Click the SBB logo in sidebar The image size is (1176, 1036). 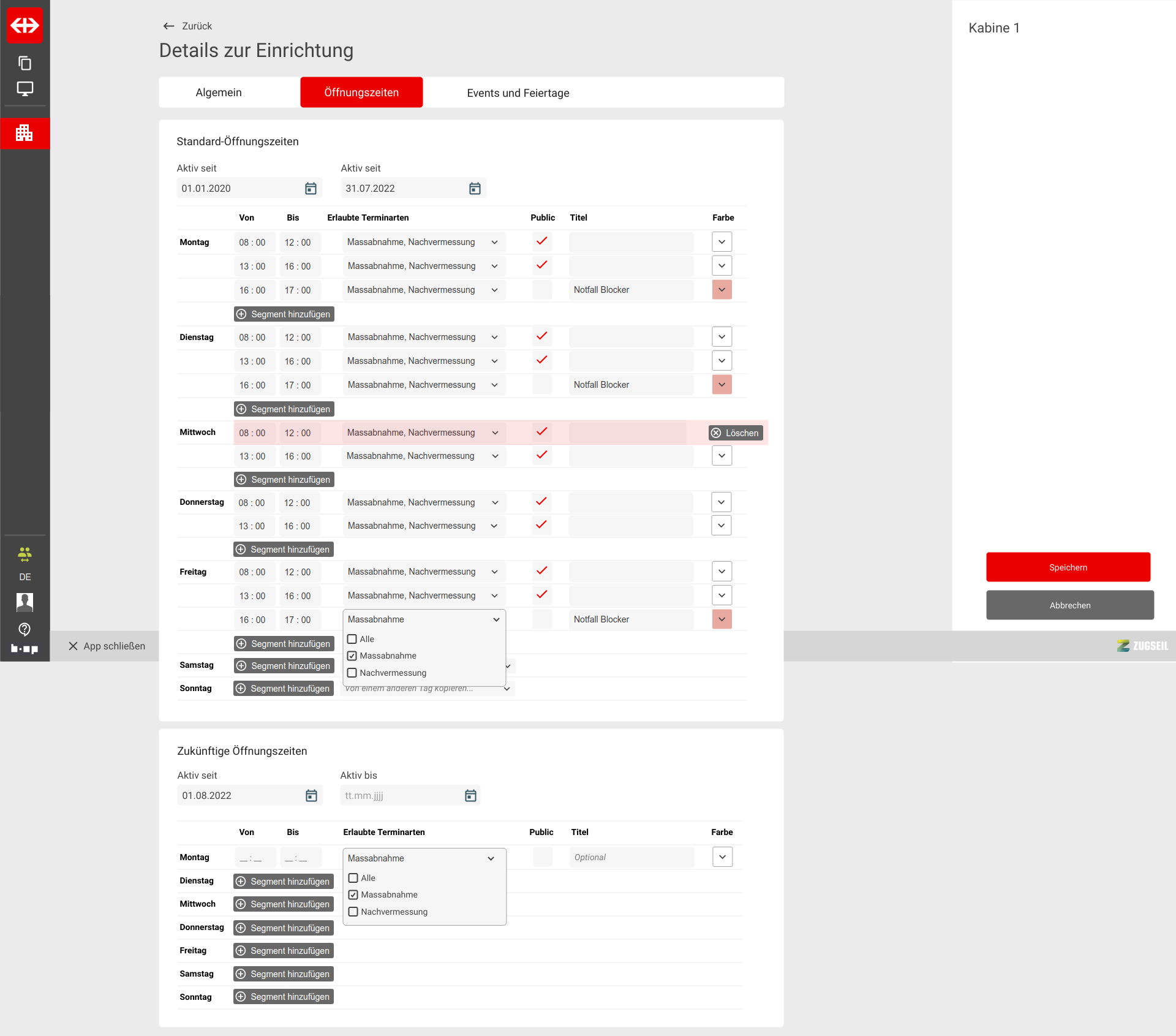click(24, 25)
